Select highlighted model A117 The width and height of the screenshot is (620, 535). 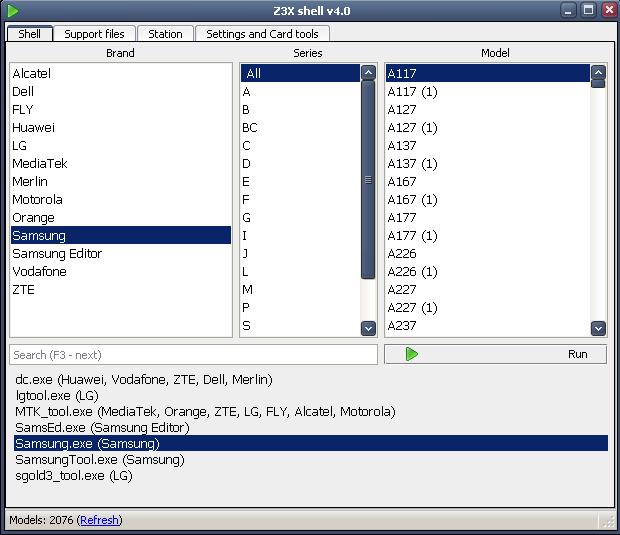(488, 73)
